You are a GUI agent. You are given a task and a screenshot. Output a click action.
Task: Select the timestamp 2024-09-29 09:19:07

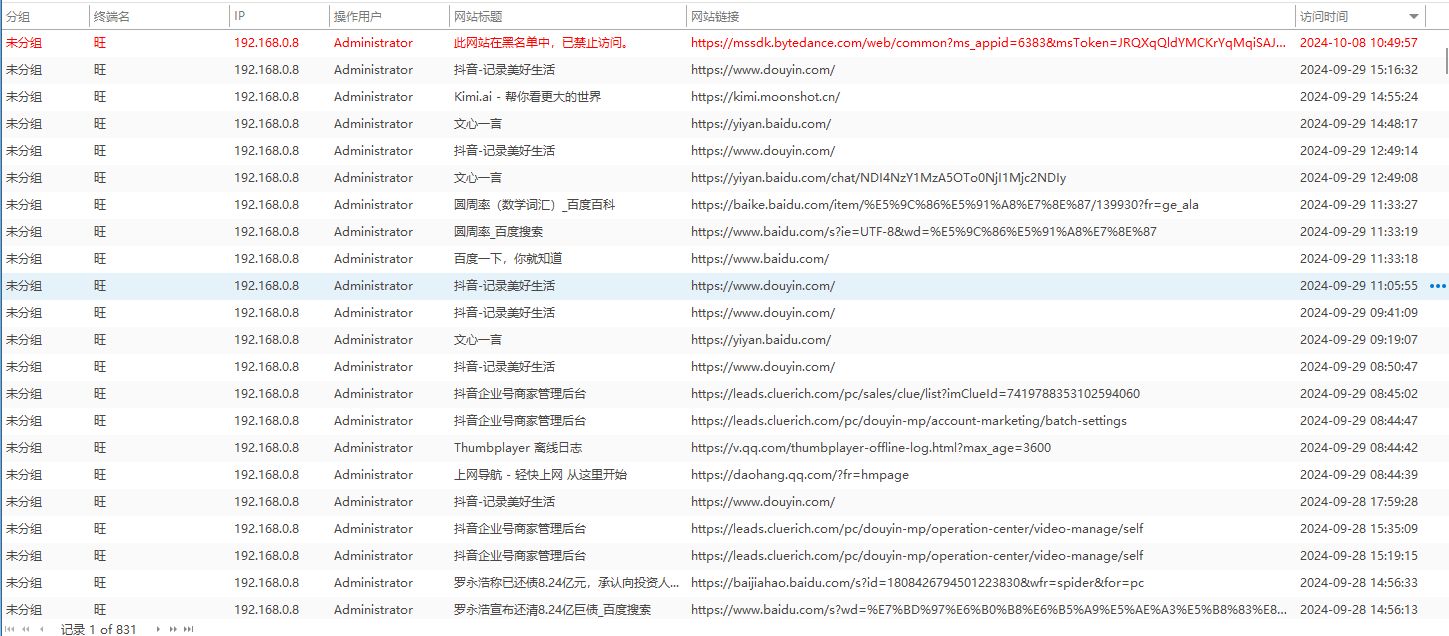(1358, 340)
